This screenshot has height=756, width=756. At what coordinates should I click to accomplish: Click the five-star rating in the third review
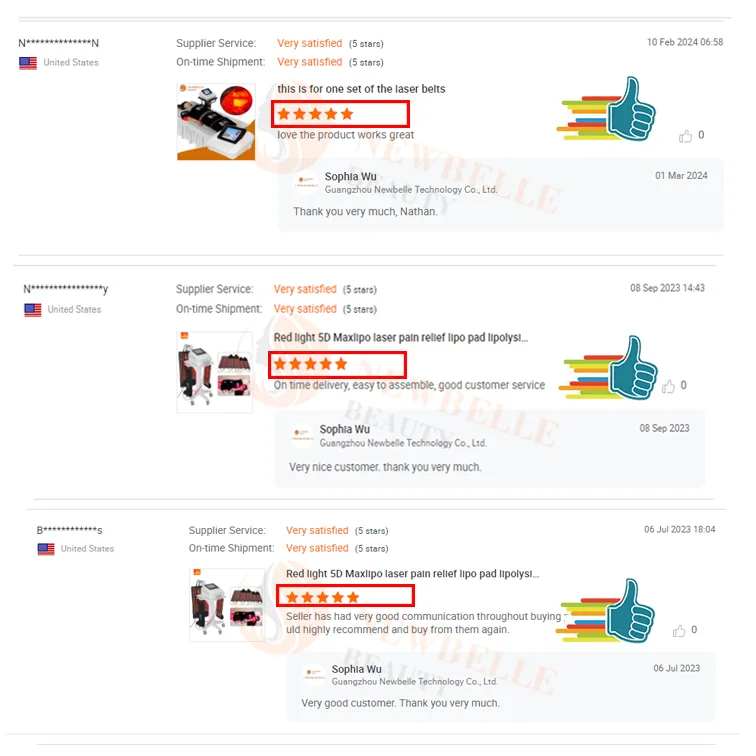(x=323, y=597)
